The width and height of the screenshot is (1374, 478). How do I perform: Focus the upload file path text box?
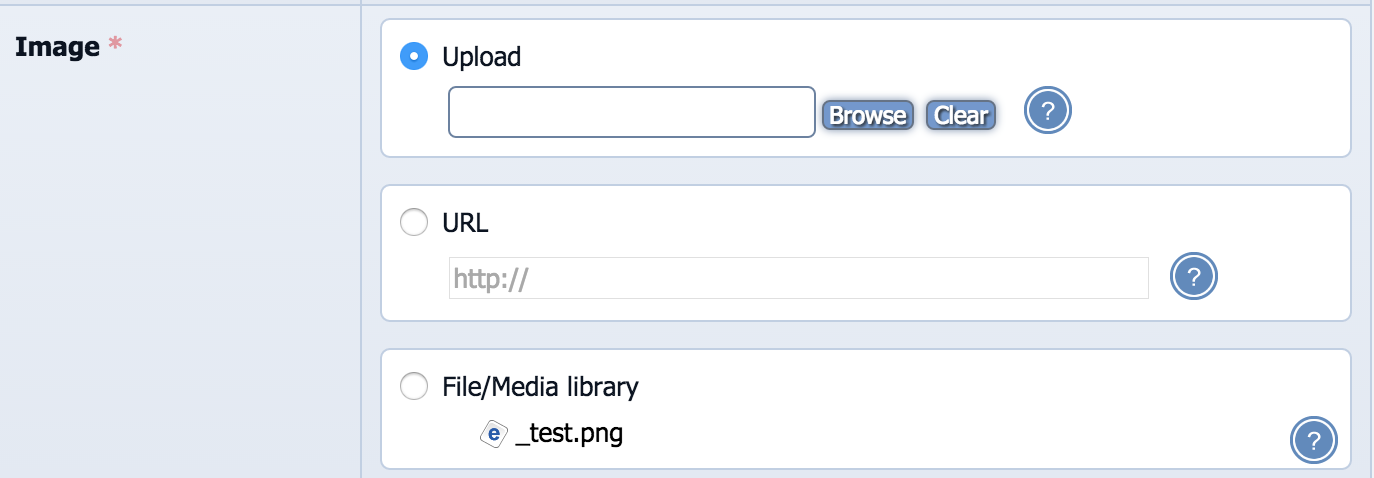[631, 112]
